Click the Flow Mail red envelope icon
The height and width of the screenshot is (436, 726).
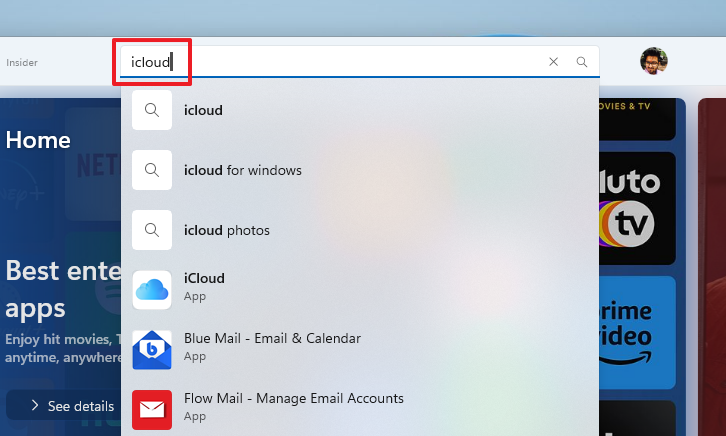(152, 410)
